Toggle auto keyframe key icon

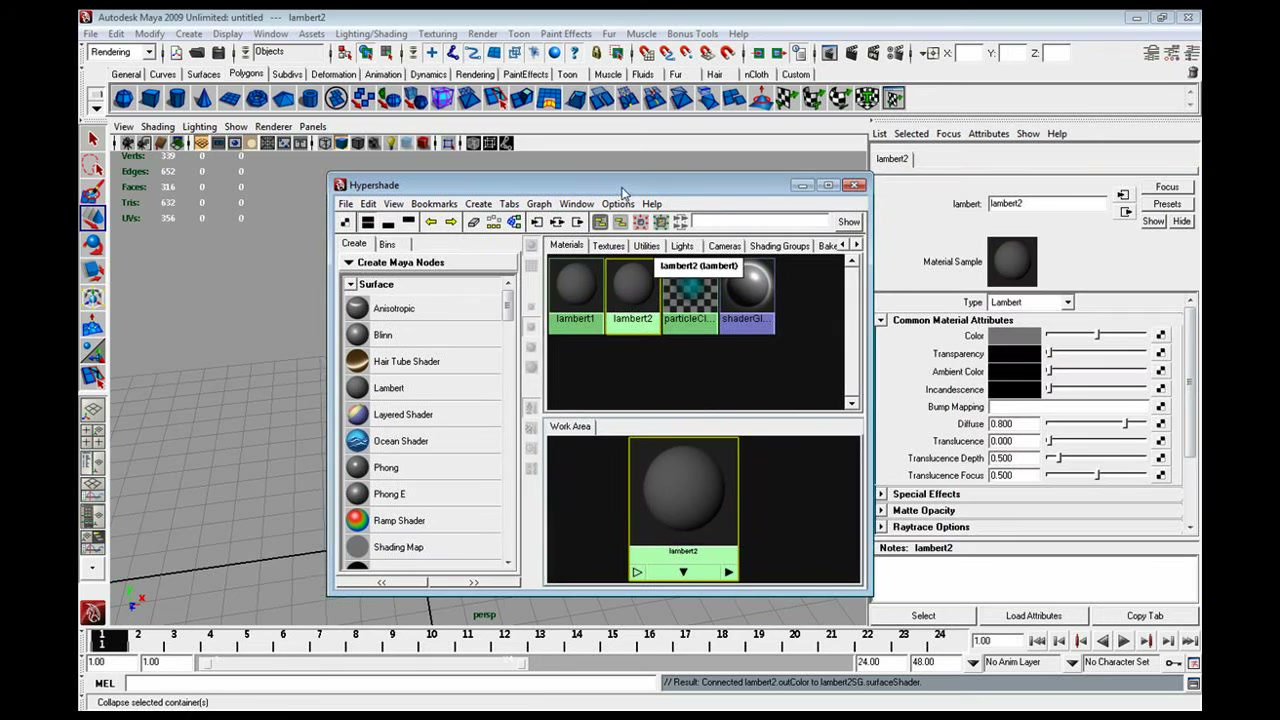pyautogui.click(x=1173, y=662)
